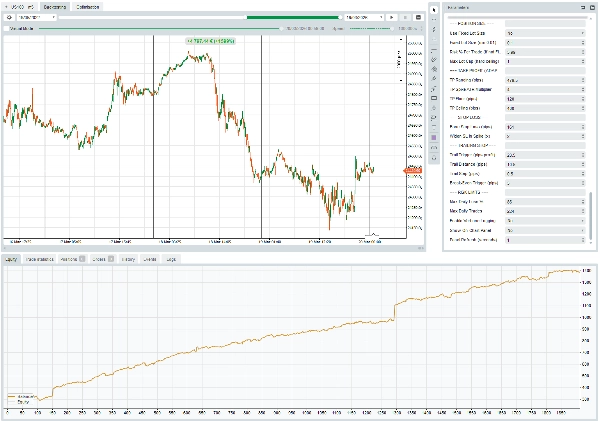Open the backtesting settings gear icon

[9, 18]
